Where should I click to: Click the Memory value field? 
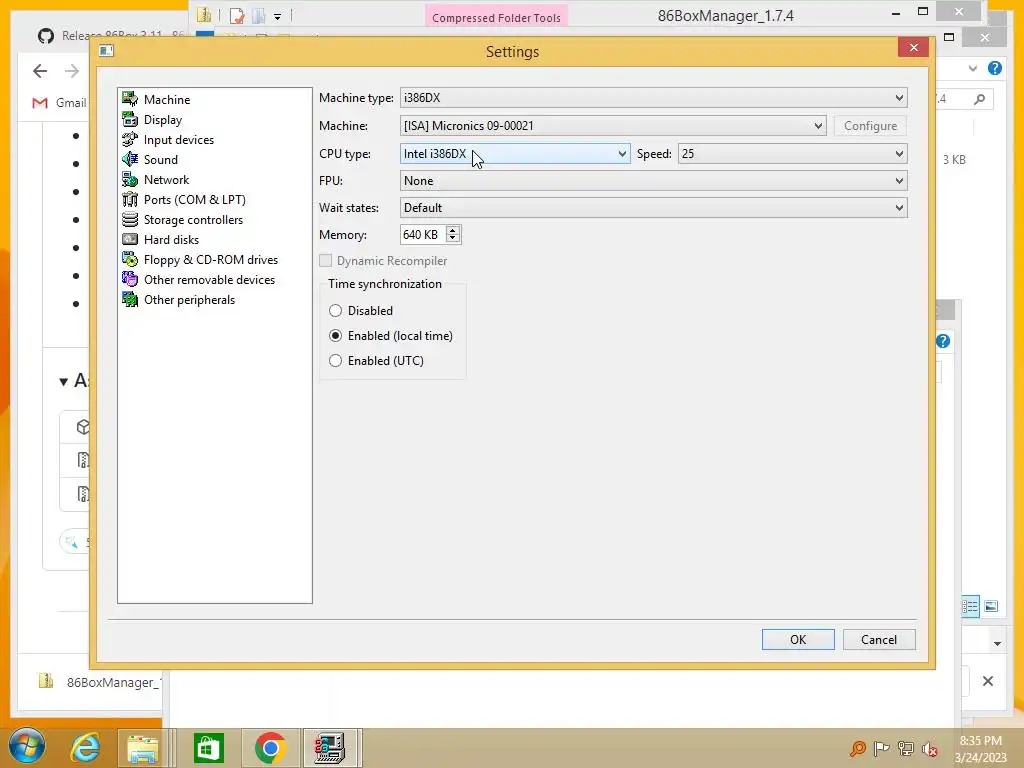(x=423, y=234)
